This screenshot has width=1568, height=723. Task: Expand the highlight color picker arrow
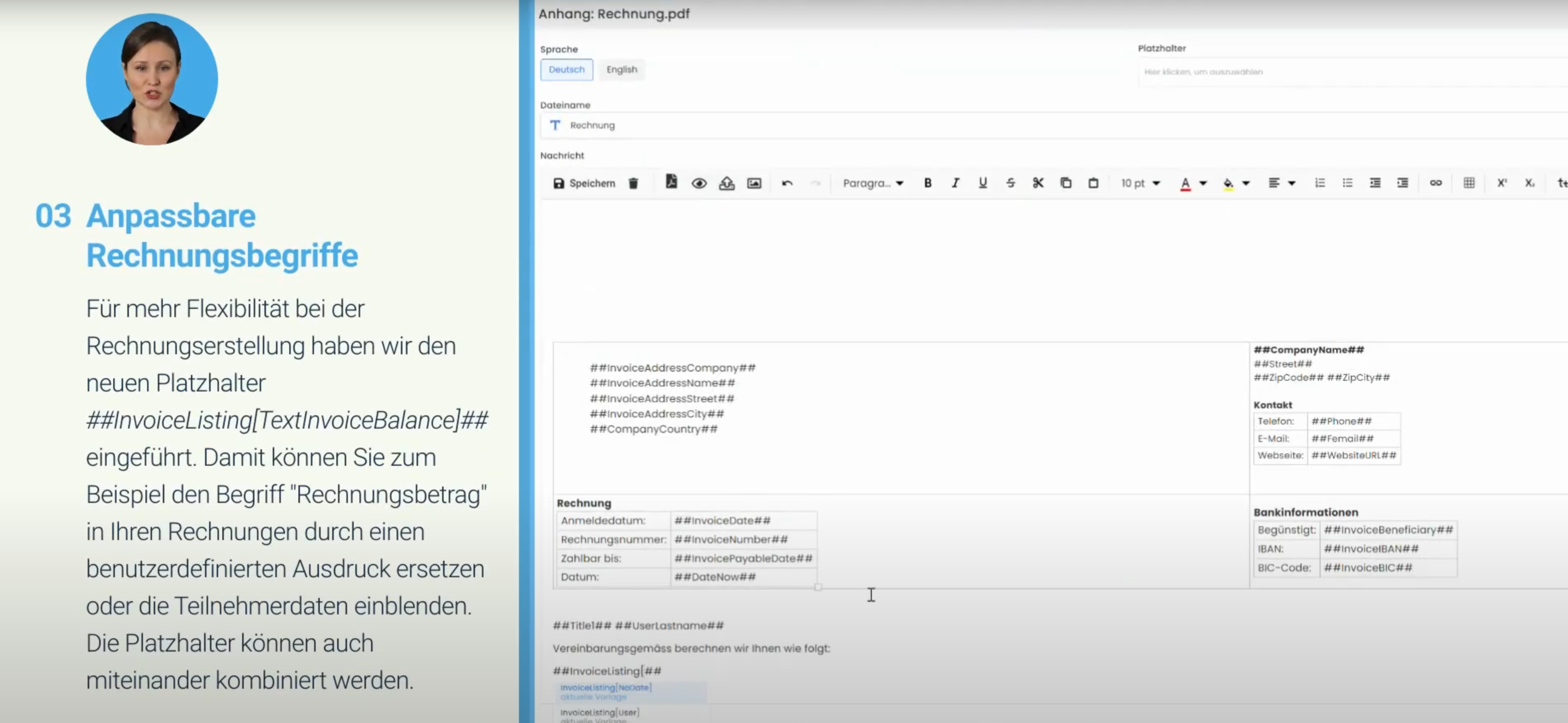pyautogui.click(x=1246, y=183)
